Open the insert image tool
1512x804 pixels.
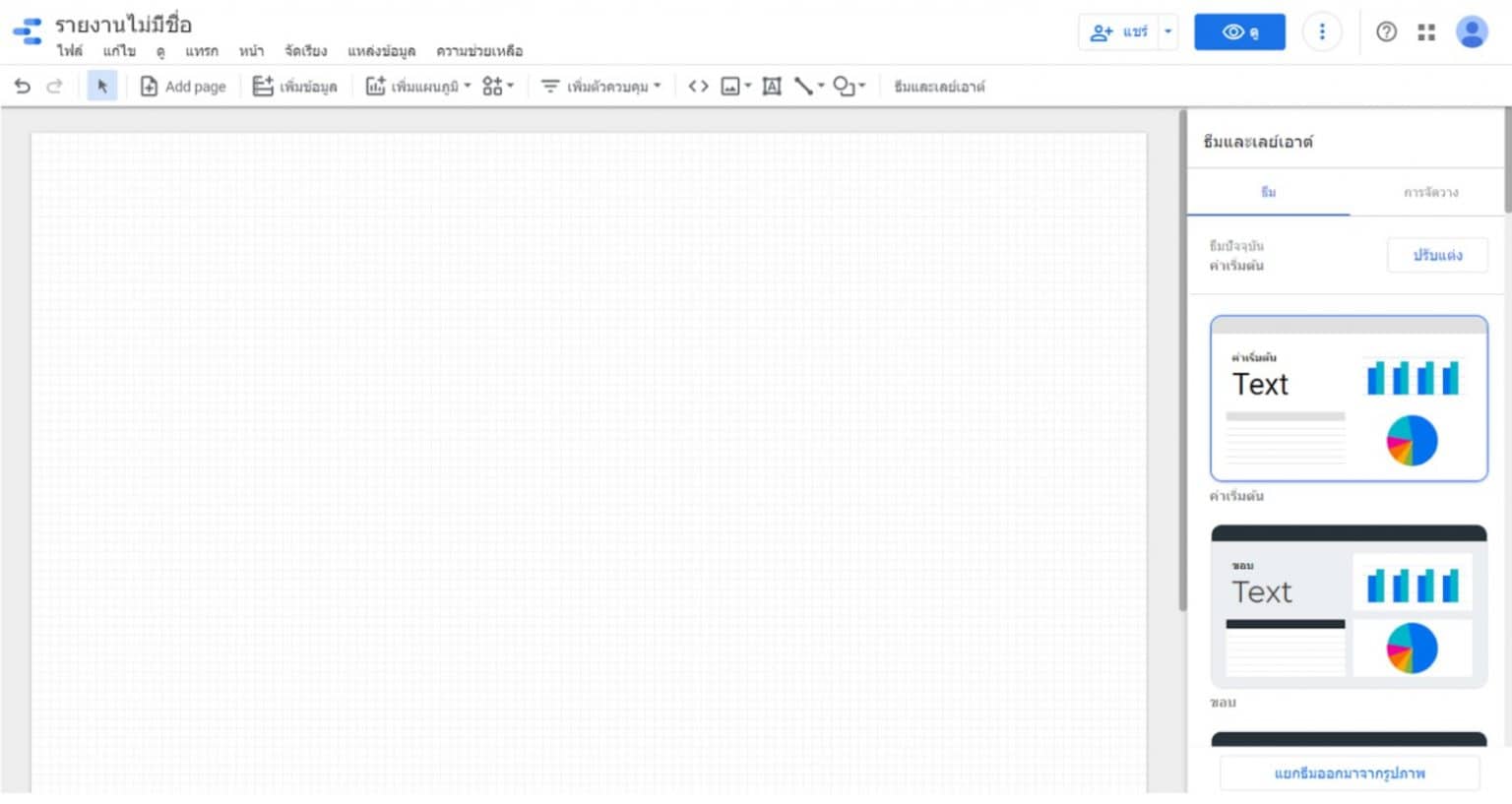coord(729,87)
